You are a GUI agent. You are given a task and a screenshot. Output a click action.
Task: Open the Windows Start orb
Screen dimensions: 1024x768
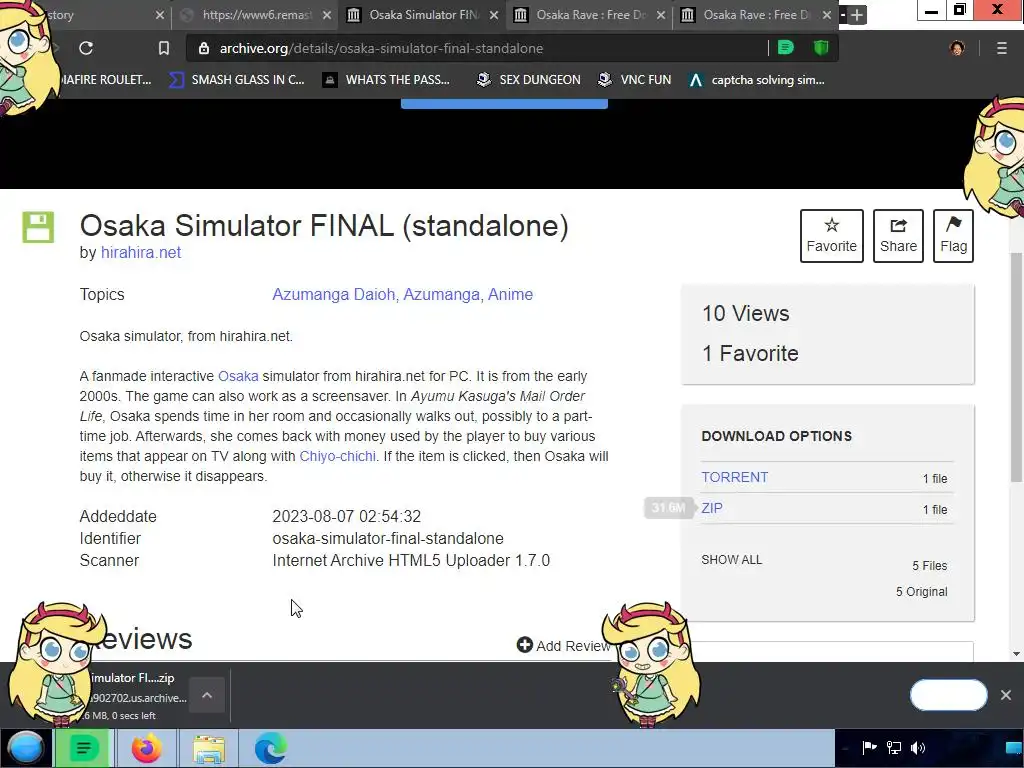tap(25, 748)
